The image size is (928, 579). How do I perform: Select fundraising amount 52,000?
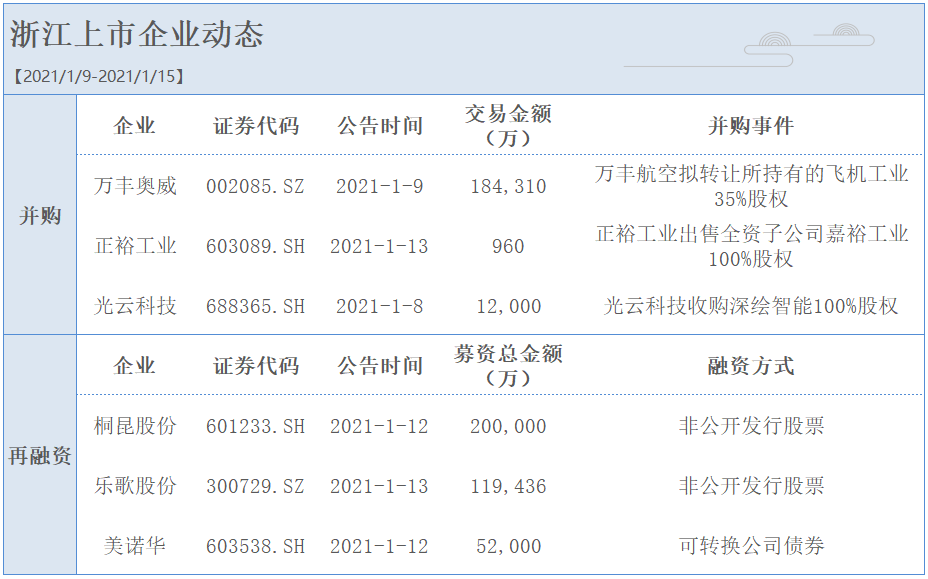tap(509, 546)
